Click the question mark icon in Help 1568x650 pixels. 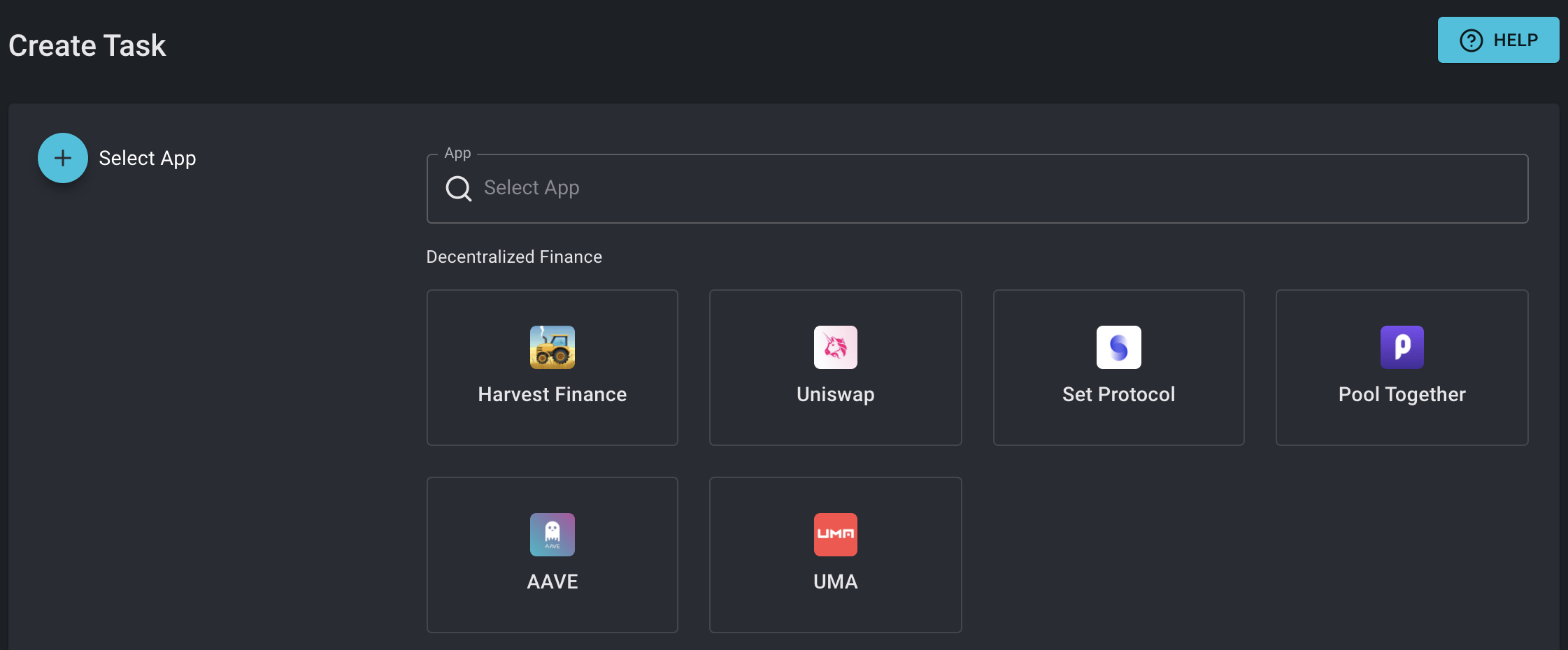[1471, 41]
